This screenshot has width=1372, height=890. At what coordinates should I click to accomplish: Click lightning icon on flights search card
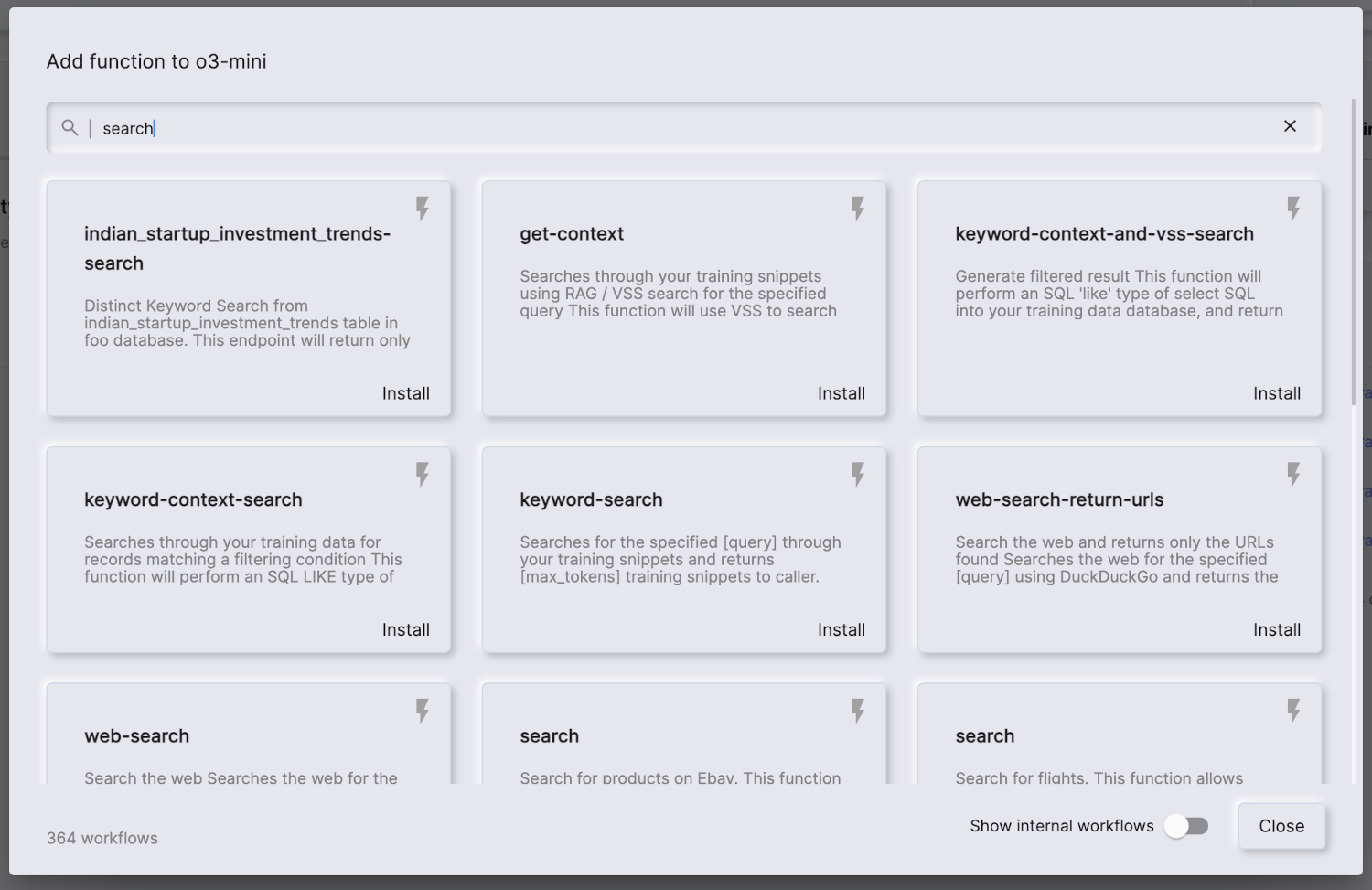tap(1293, 711)
